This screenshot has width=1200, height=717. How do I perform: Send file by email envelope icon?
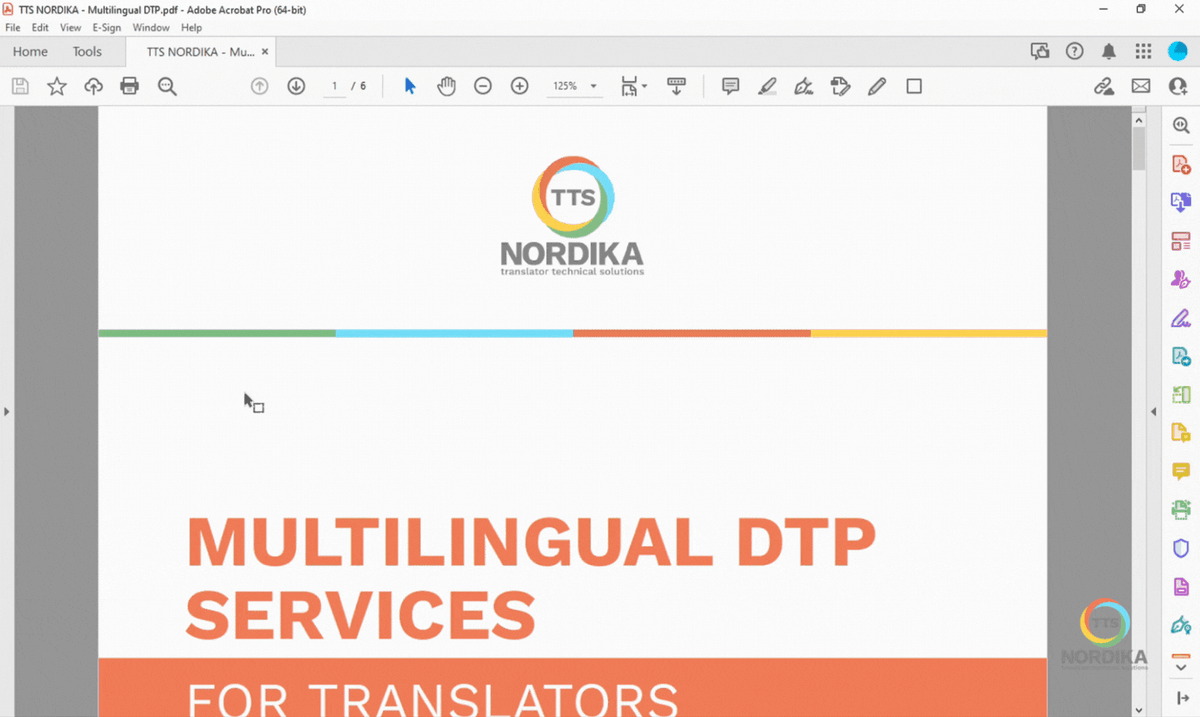[1141, 86]
